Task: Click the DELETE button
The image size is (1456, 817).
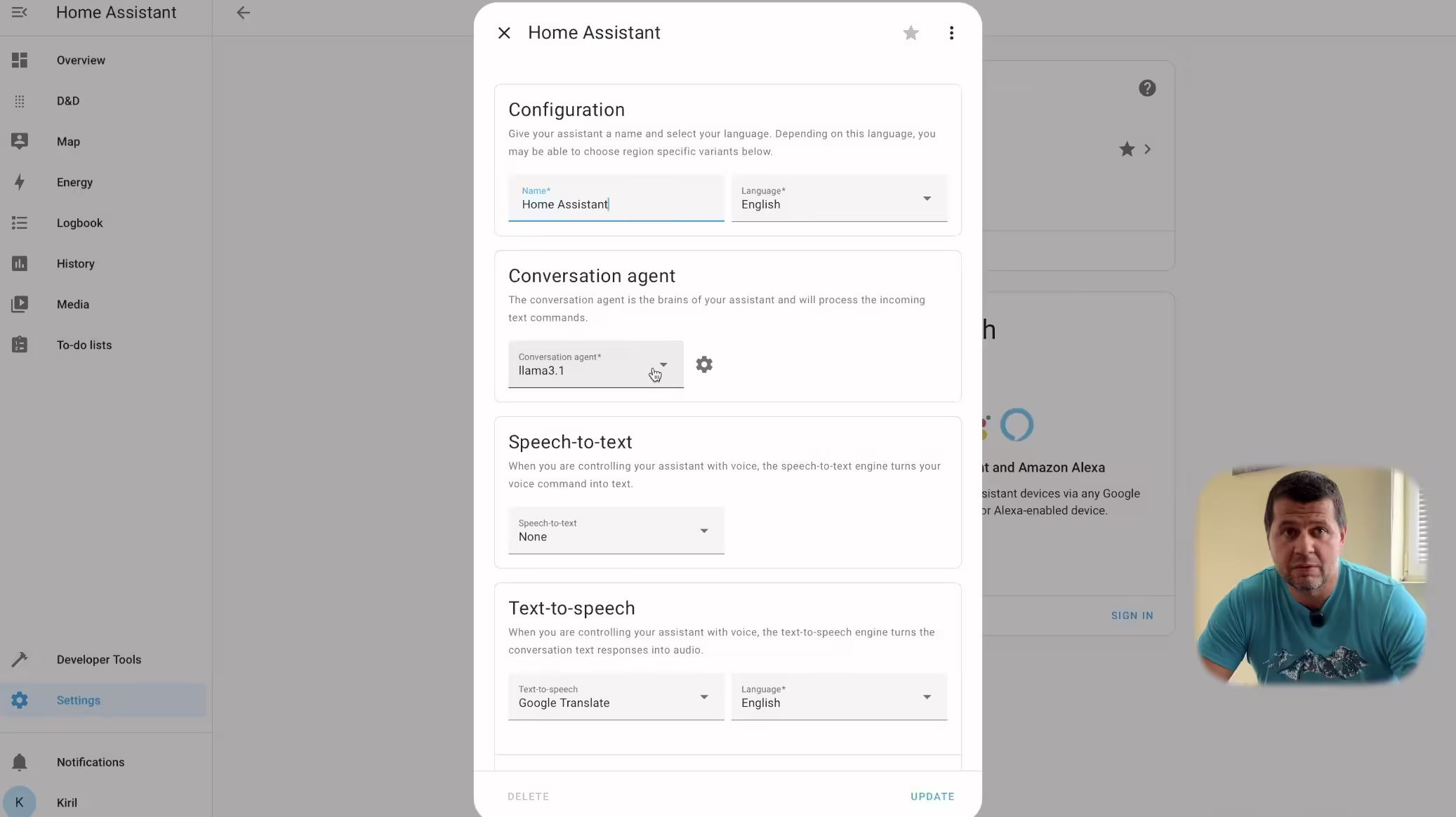Action: tap(528, 797)
